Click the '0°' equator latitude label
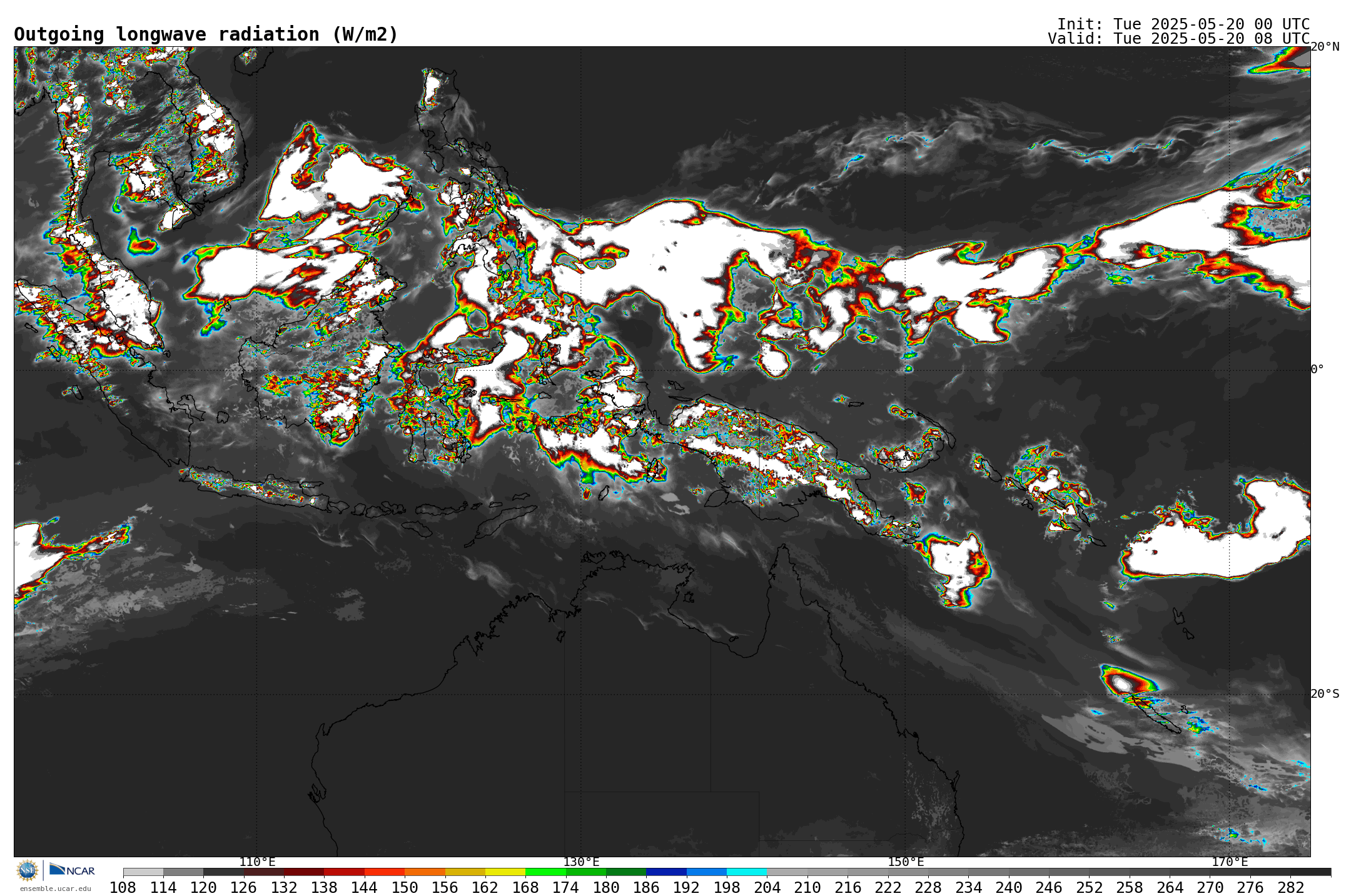 [1317, 370]
